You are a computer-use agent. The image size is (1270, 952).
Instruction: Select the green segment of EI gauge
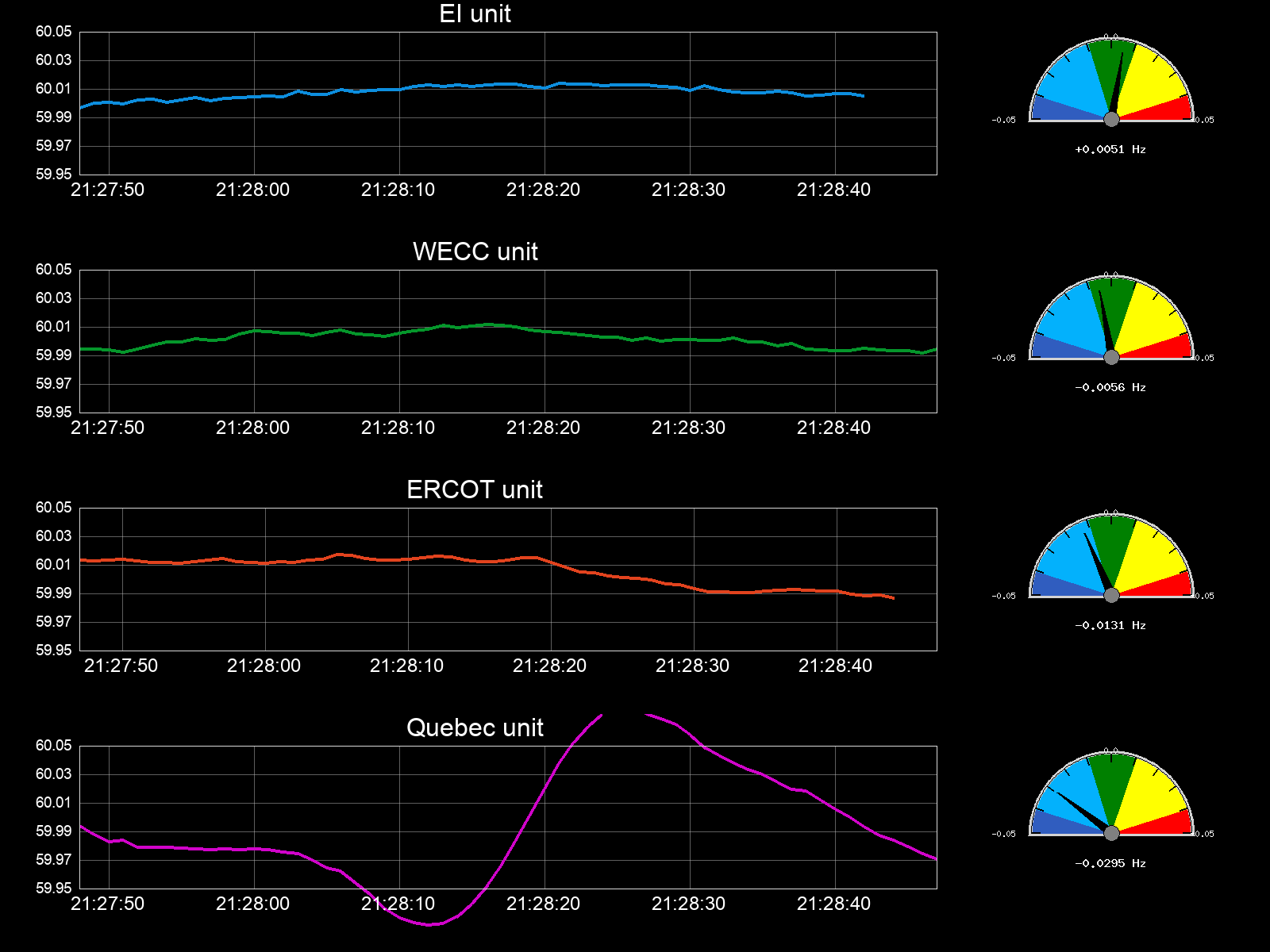(1104, 67)
